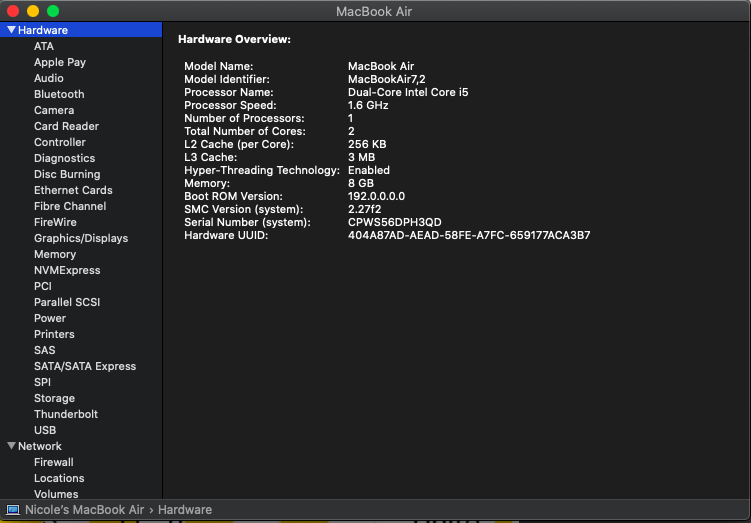751x523 pixels.
Task: Show Bluetooth hardware details
Action: (x=59, y=94)
